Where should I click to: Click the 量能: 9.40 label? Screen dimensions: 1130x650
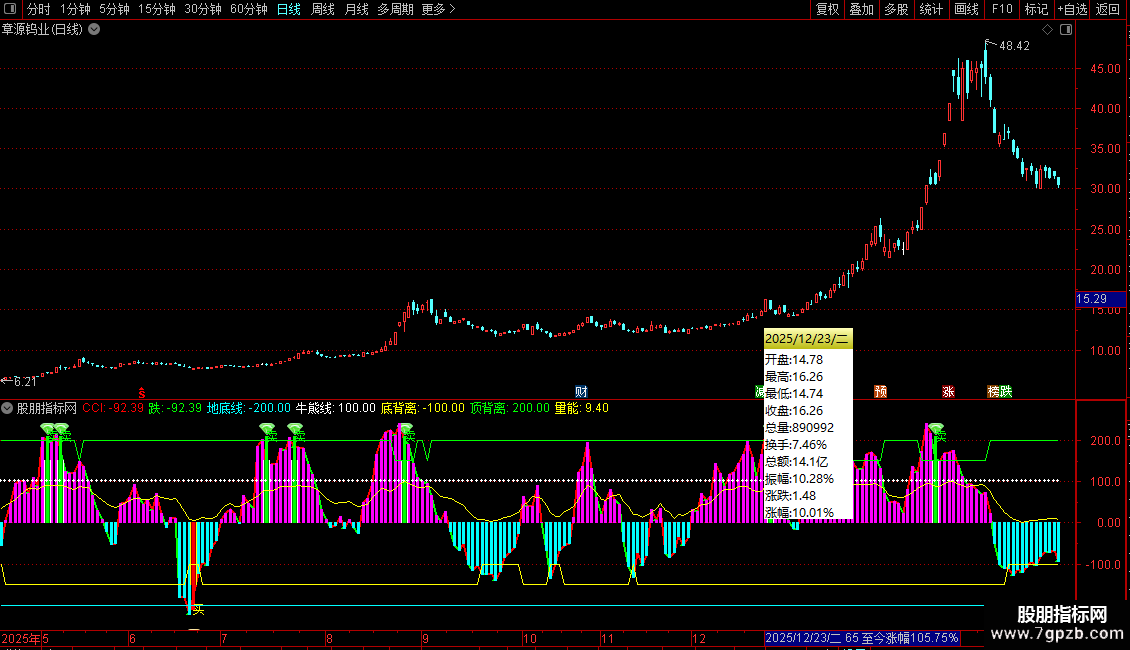(582, 408)
